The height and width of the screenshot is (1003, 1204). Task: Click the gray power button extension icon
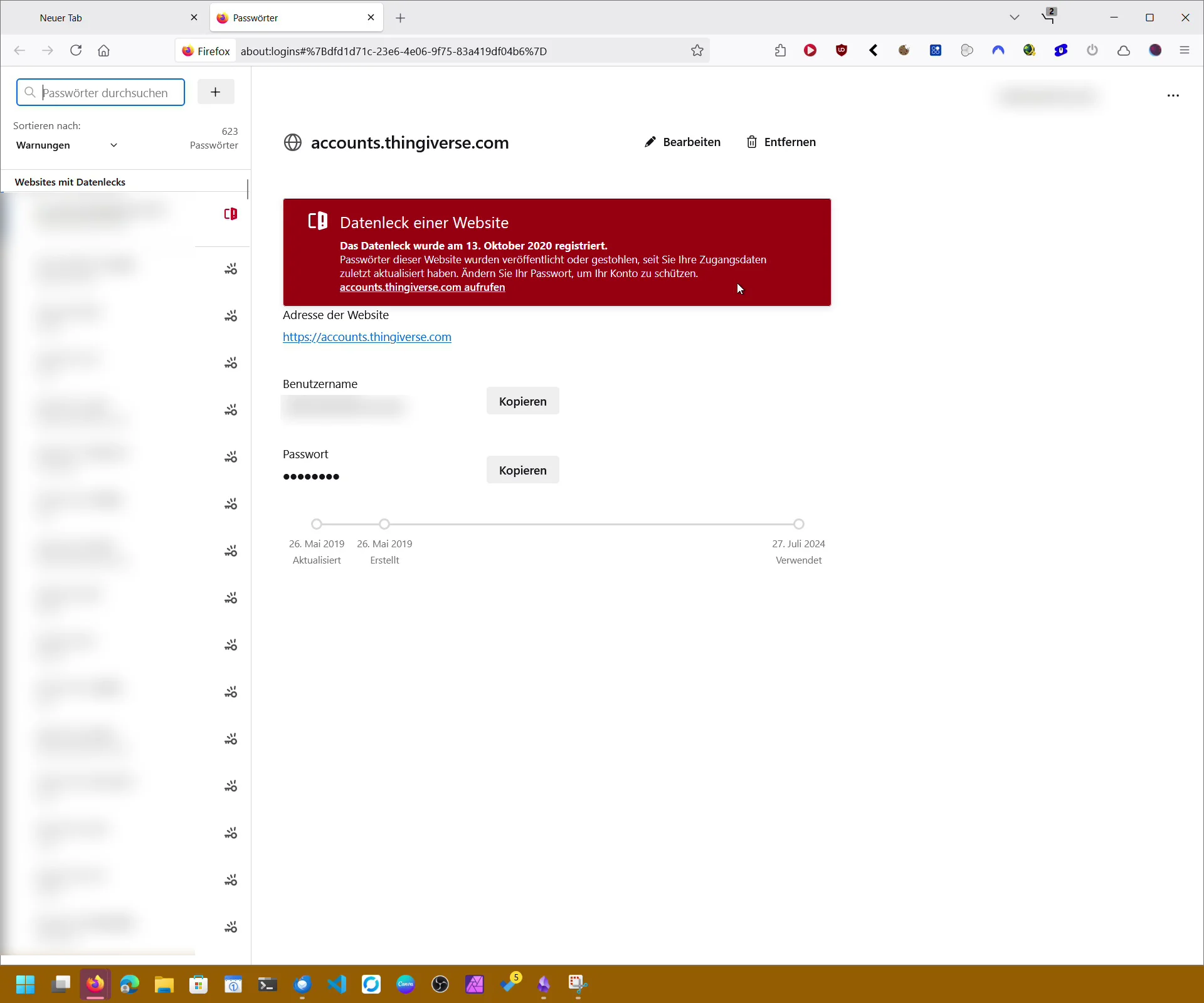point(1092,51)
